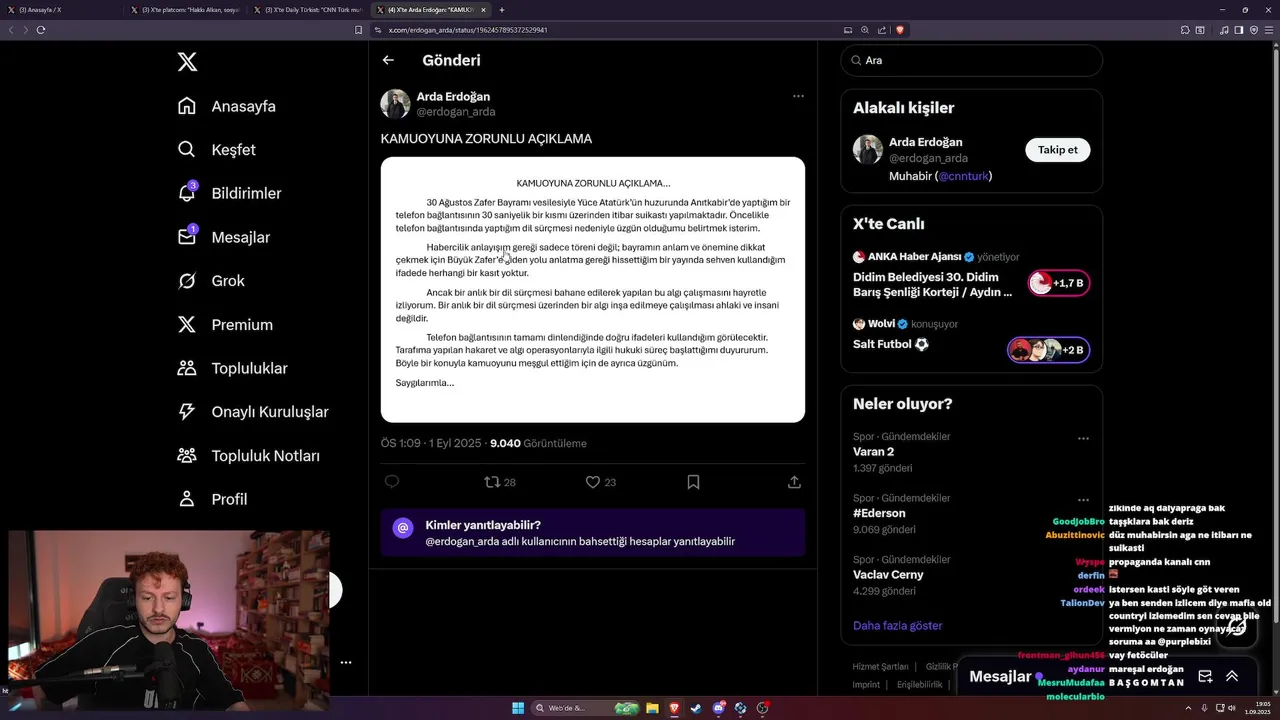This screenshot has width=1280, height=720.
Task: Click the Brave shields lion icon
Action: (x=900, y=30)
